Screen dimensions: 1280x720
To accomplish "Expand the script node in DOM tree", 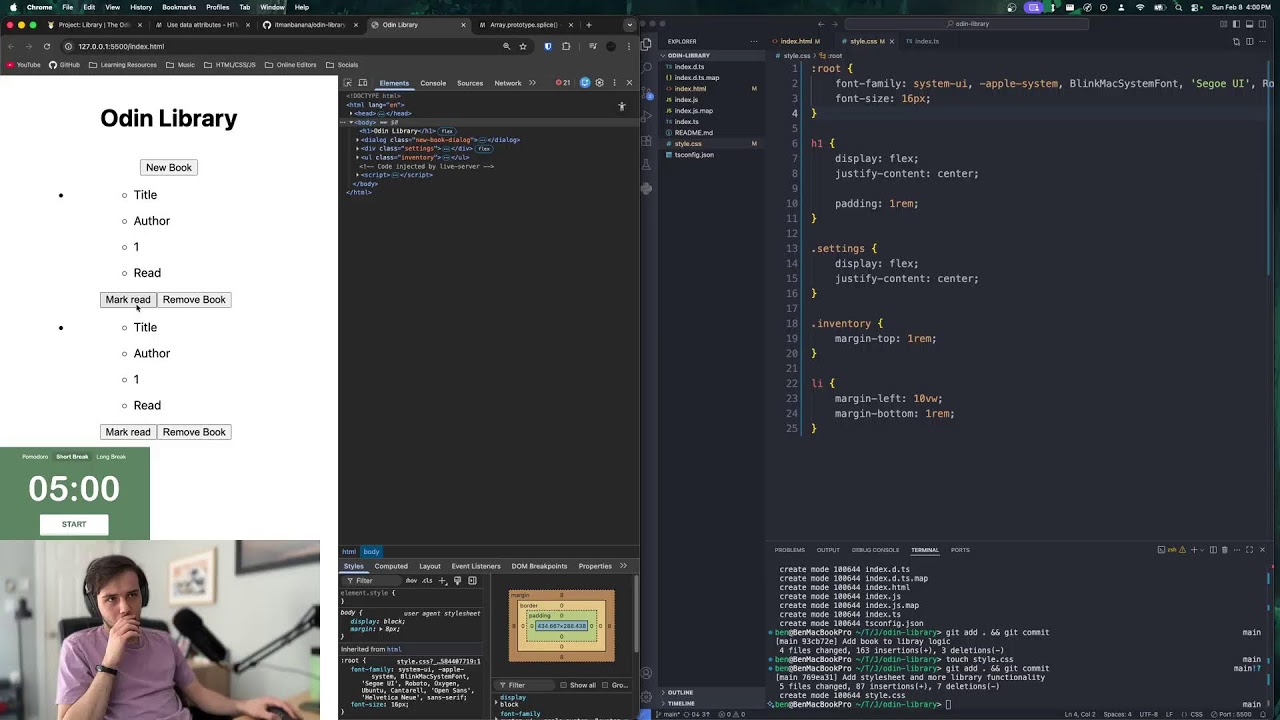I will pyautogui.click(x=358, y=175).
